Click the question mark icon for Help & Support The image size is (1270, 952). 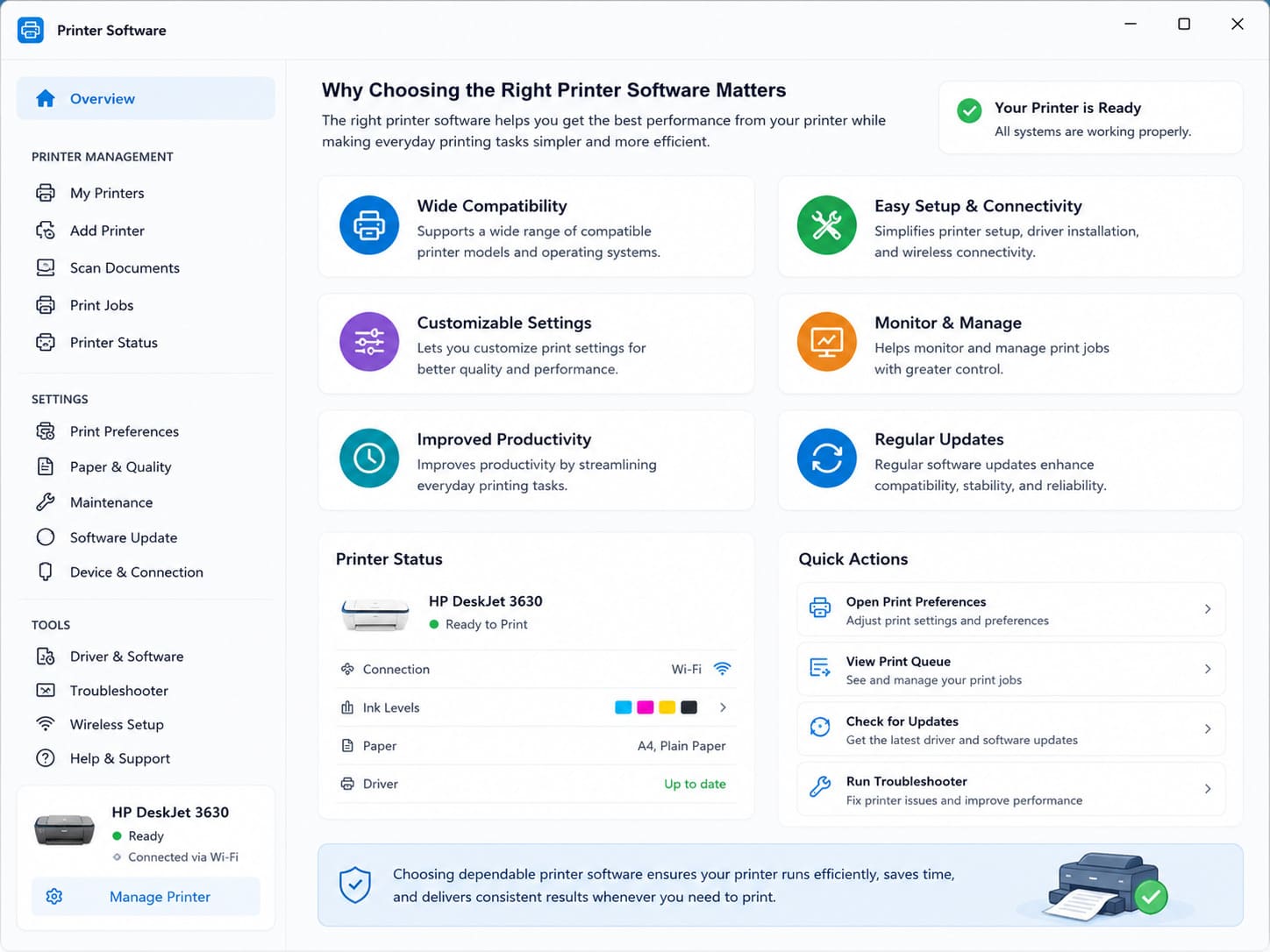tap(46, 758)
